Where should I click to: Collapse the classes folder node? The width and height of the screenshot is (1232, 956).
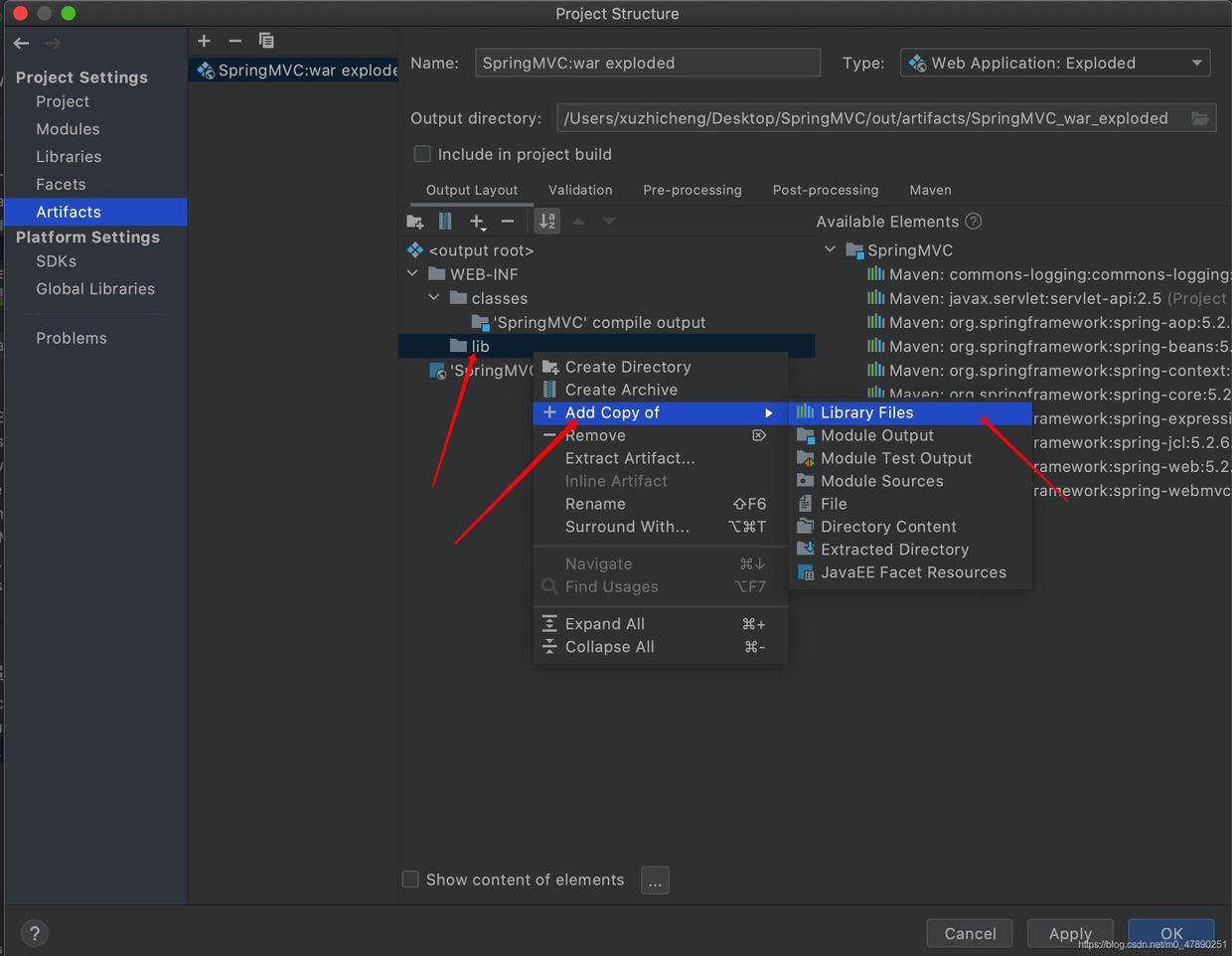click(434, 297)
